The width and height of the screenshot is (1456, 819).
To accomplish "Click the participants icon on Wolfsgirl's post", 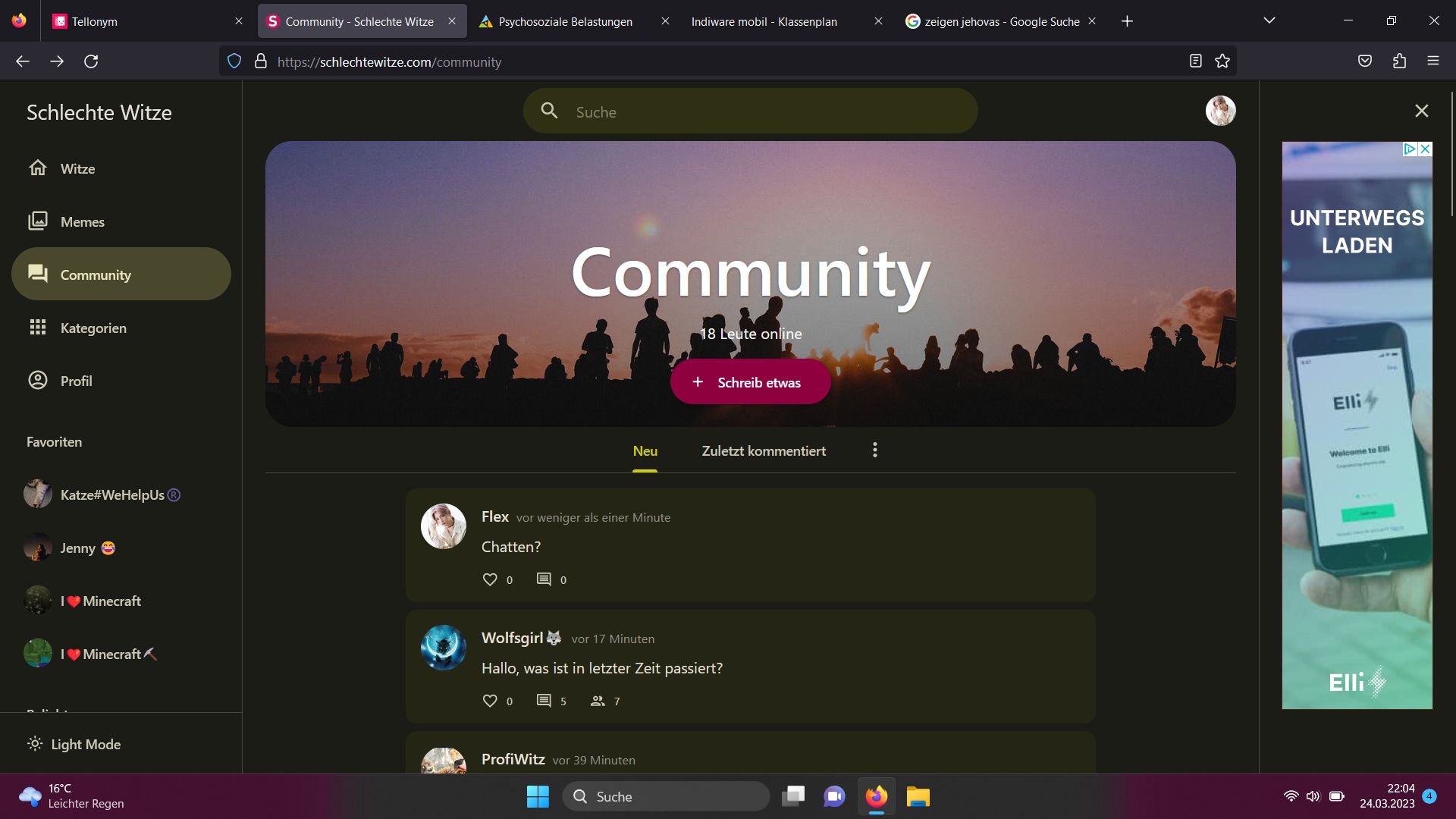I will click(598, 701).
